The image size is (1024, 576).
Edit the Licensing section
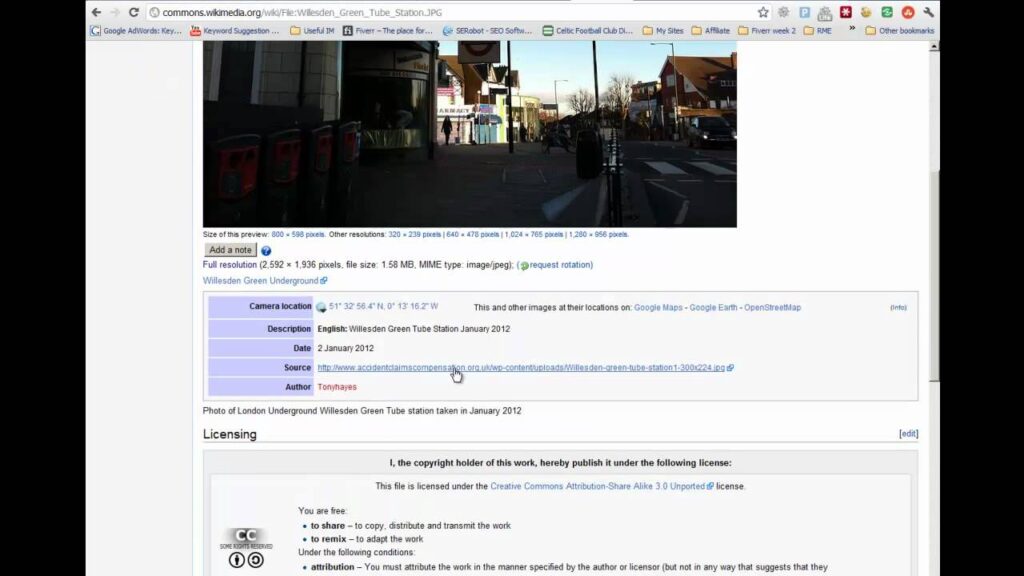pyautogui.click(x=908, y=434)
